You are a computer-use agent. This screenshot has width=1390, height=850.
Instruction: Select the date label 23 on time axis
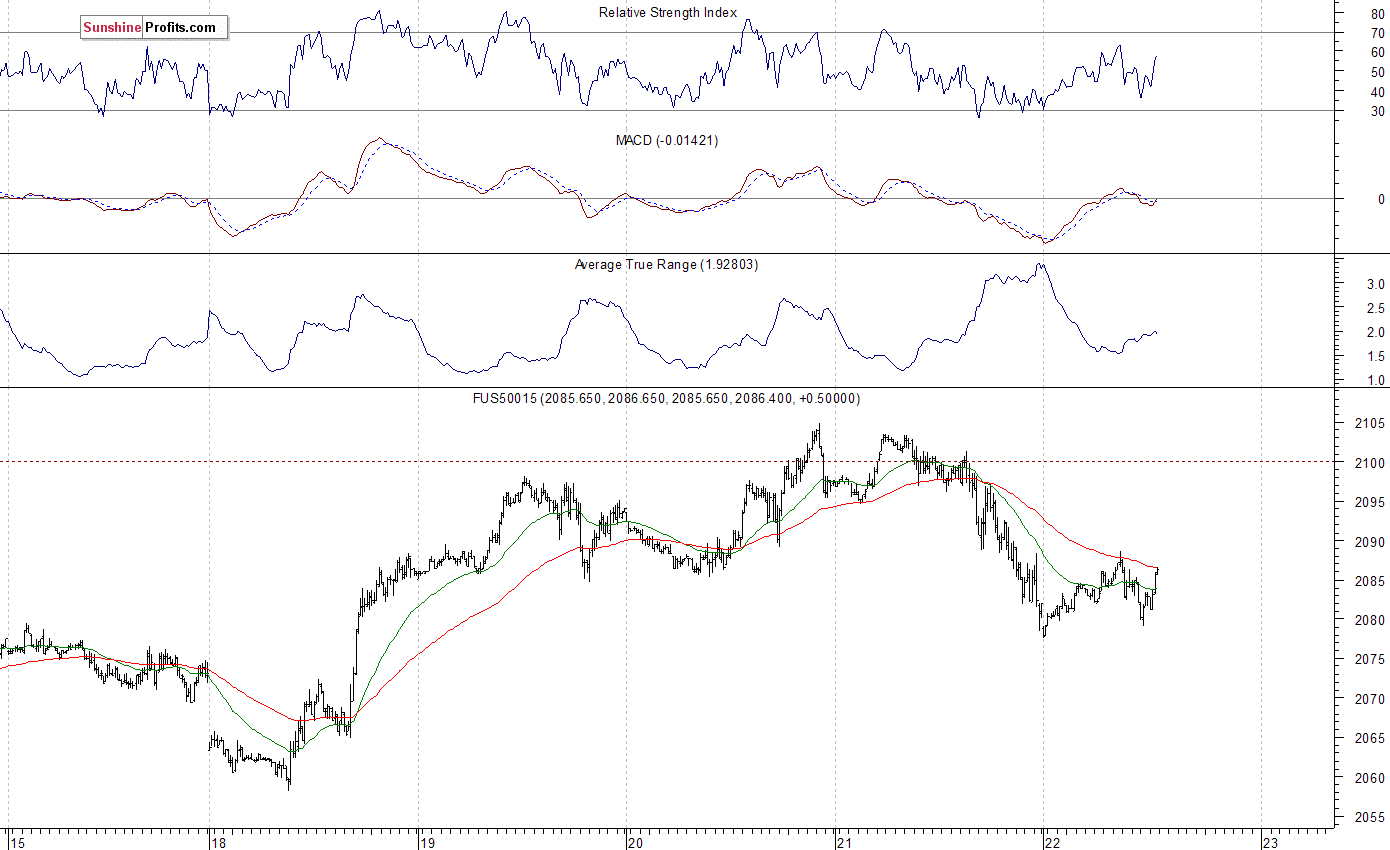point(1270,842)
